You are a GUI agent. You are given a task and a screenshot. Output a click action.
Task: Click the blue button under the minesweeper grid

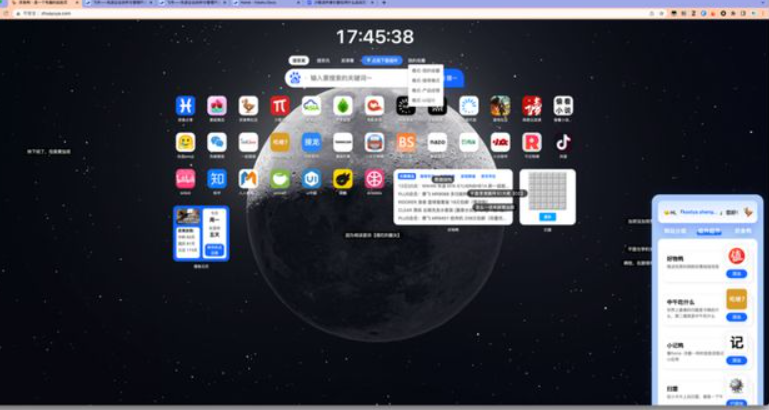pos(547,217)
